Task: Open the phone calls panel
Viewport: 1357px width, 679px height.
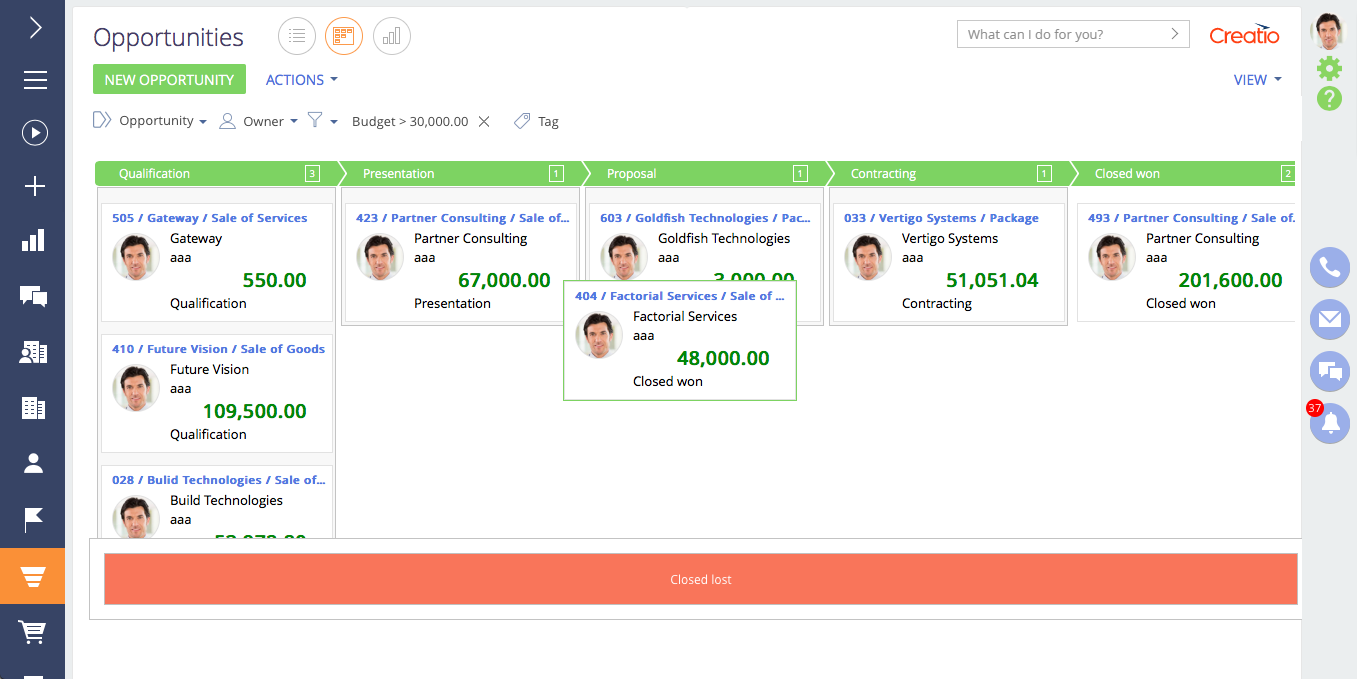Action: 1330,267
